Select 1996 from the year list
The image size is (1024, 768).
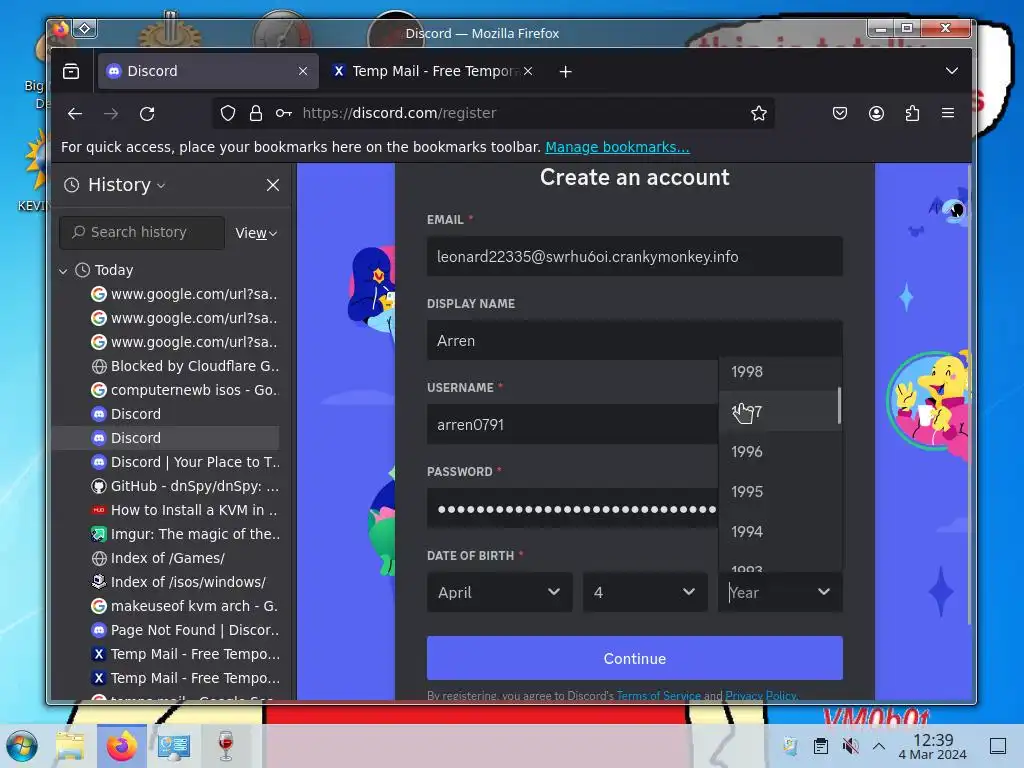[780, 452]
